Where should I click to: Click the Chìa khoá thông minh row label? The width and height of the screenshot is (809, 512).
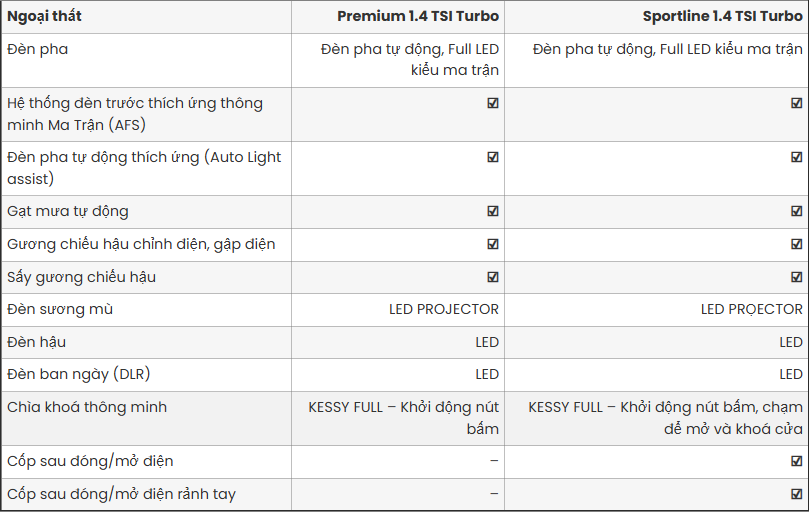pyautogui.click(x=87, y=407)
